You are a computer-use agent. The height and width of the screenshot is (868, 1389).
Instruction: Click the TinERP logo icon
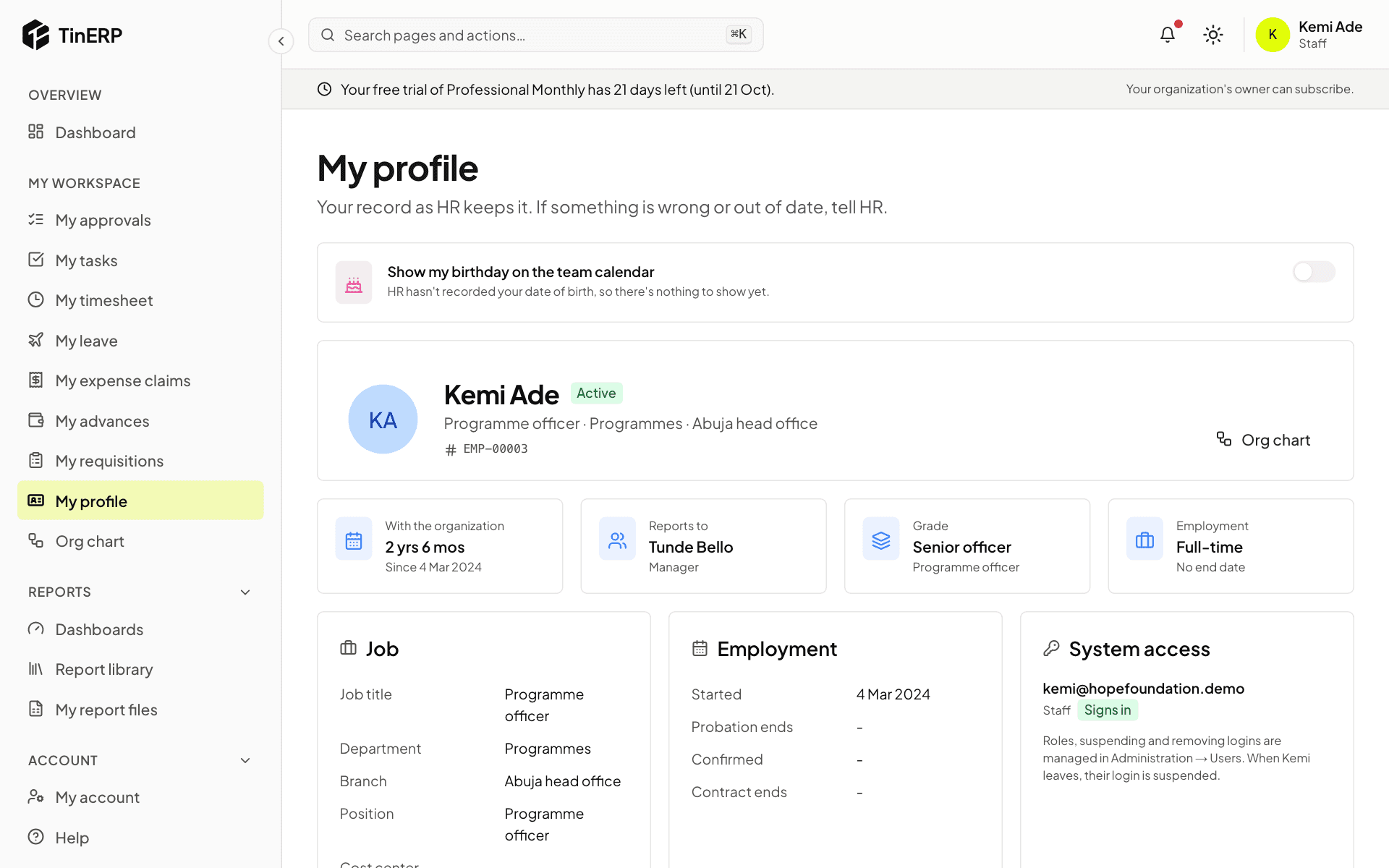pos(35,35)
